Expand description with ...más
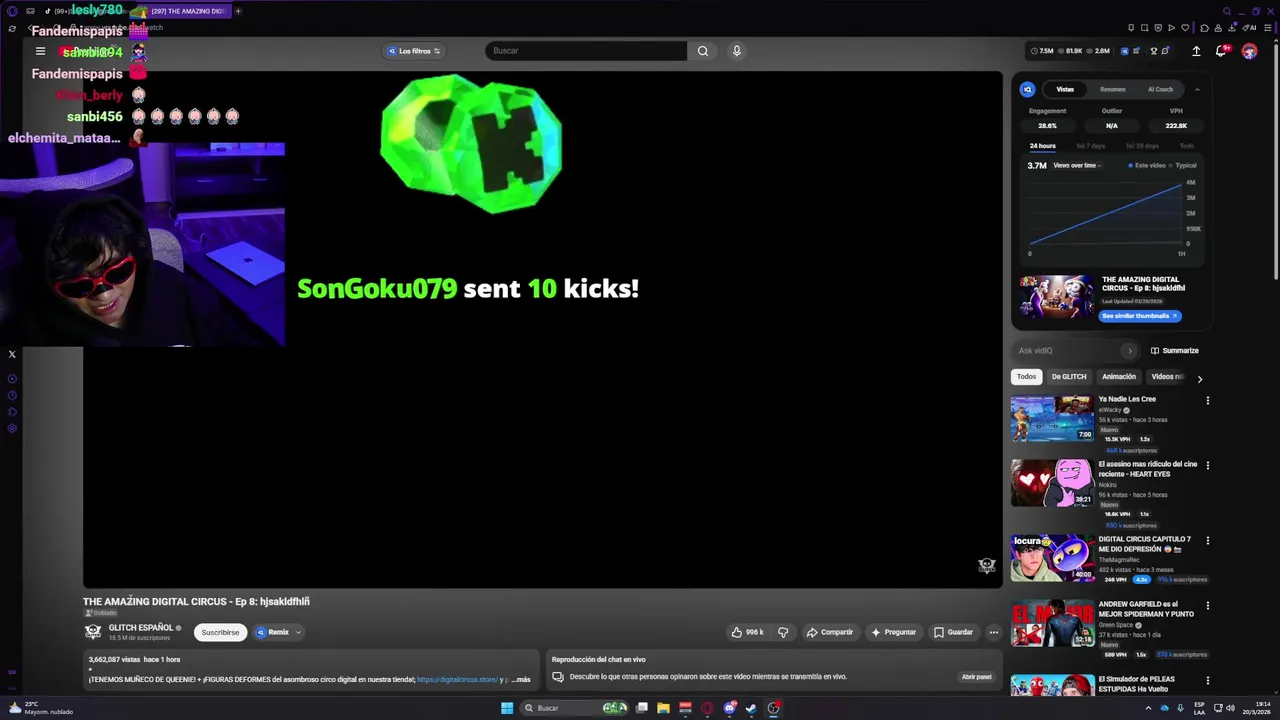The width and height of the screenshot is (1280, 720). [521, 680]
